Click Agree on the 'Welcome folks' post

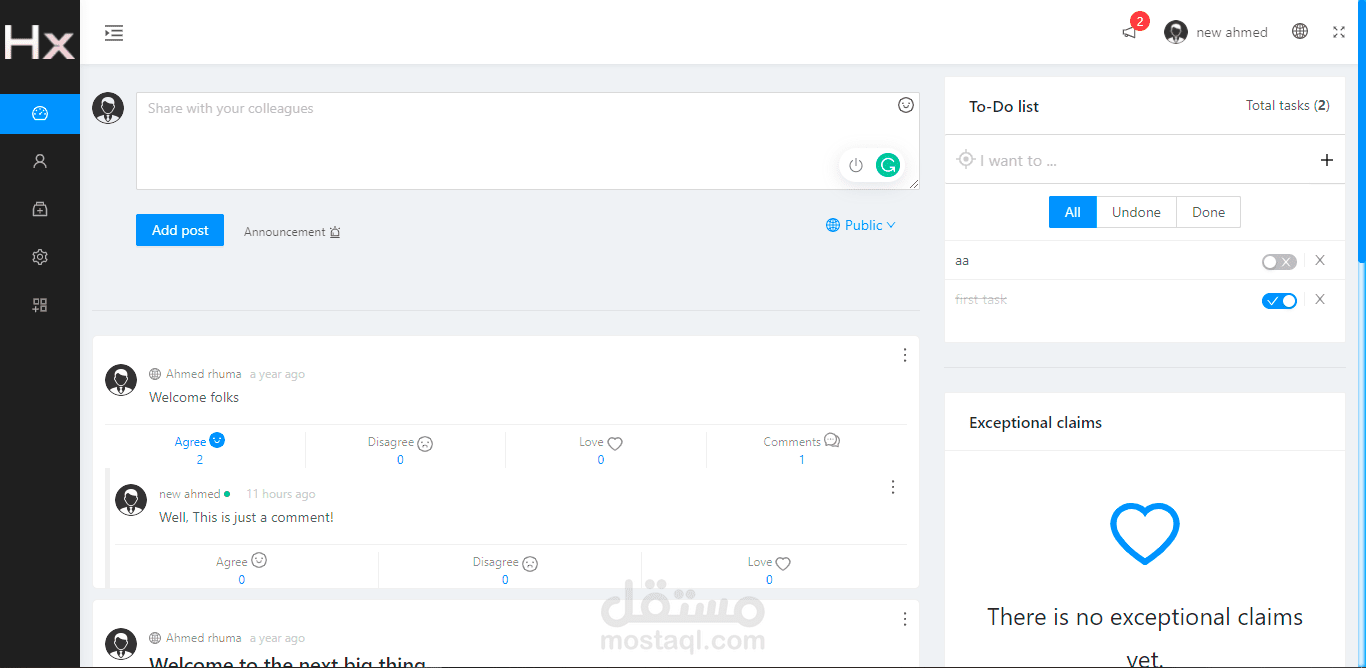click(x=200, y=441)
